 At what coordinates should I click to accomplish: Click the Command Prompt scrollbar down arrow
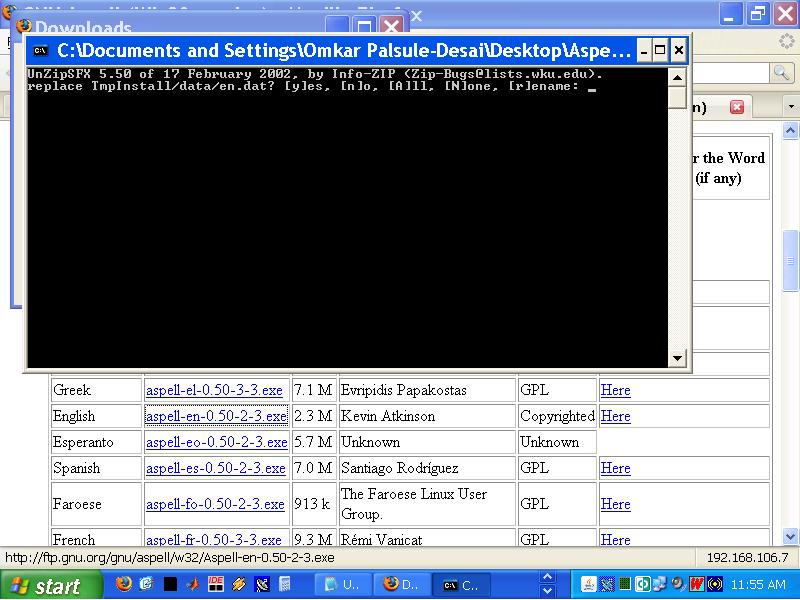point(677,358)
